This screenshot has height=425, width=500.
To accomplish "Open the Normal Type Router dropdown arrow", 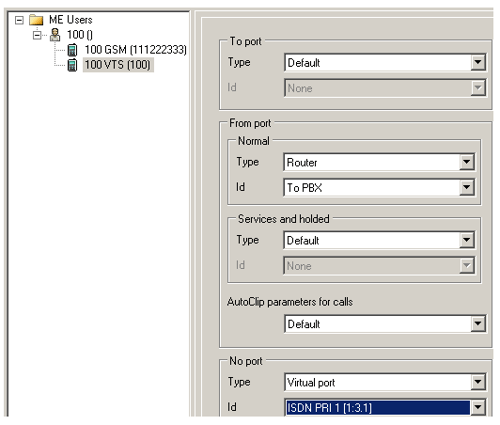I will click(467, 162).
